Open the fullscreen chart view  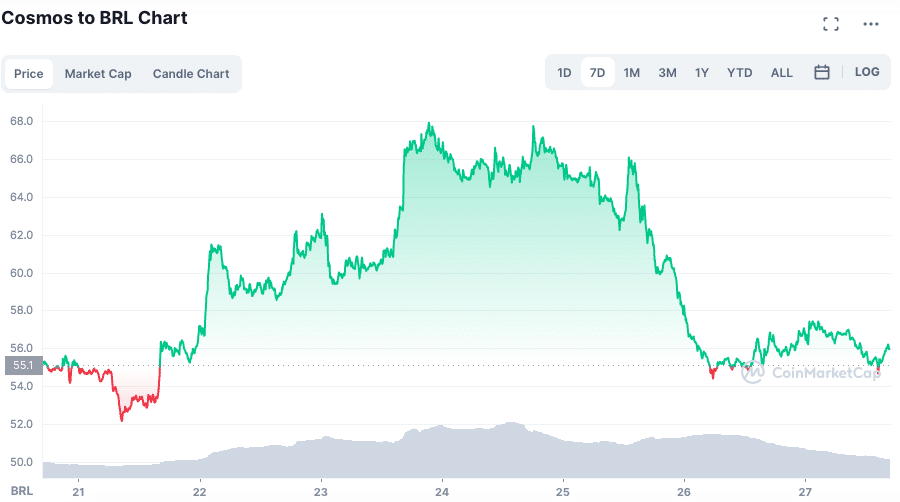coord(830,23)
